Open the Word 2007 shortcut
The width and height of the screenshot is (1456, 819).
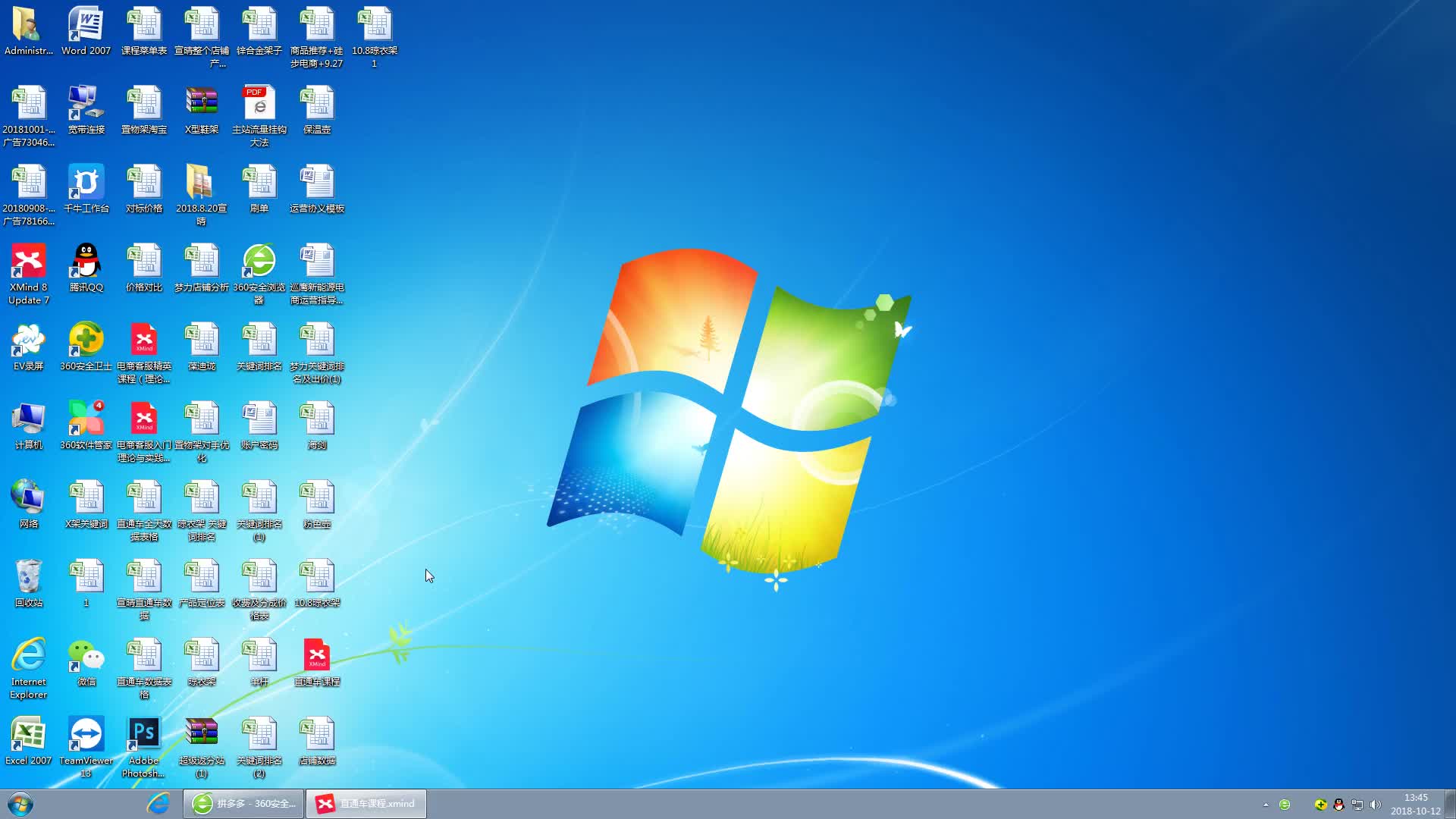click(86, 31)
